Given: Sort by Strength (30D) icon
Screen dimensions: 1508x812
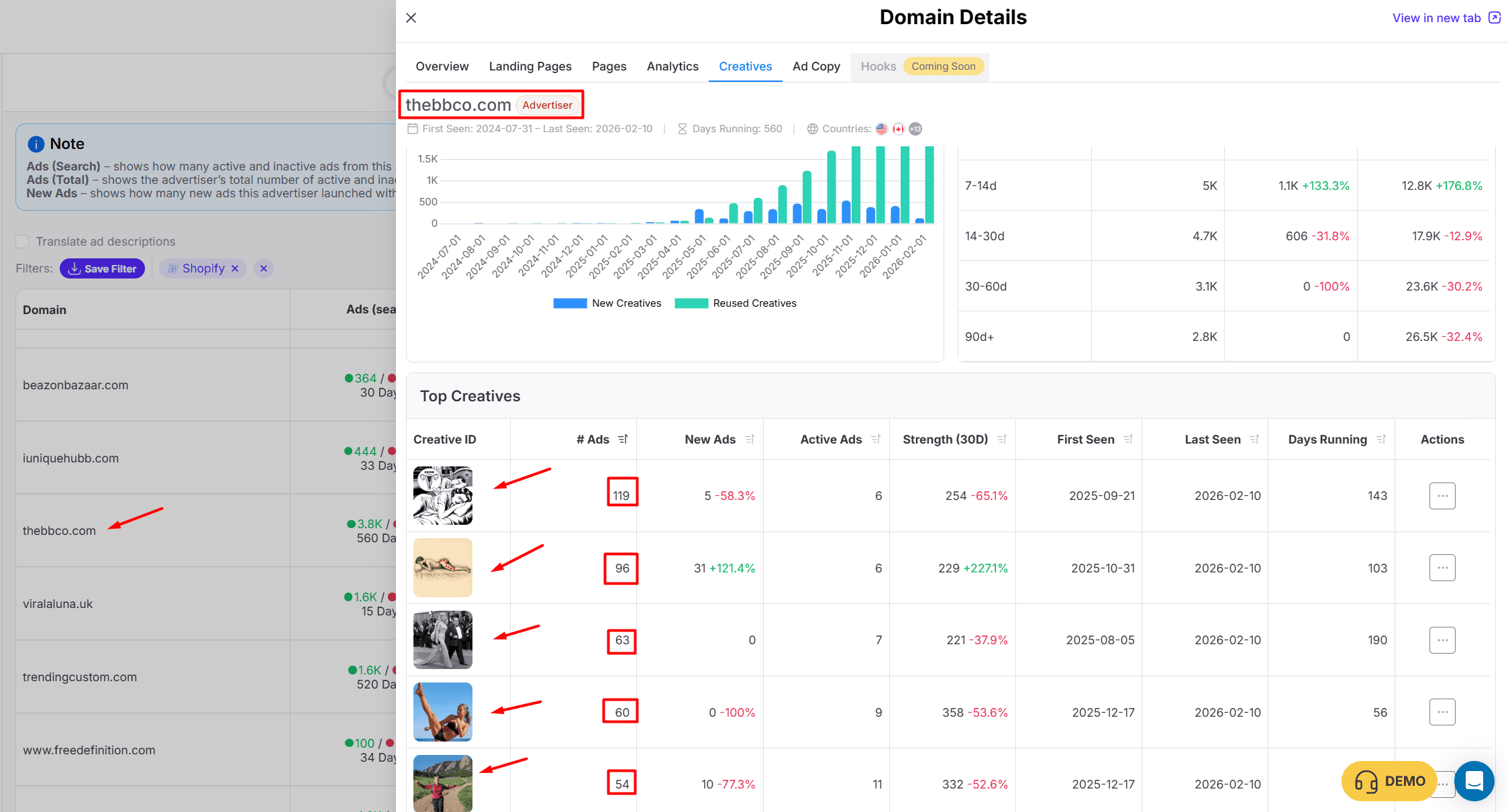Looking at the screenshot, I should coord(1002,440).
